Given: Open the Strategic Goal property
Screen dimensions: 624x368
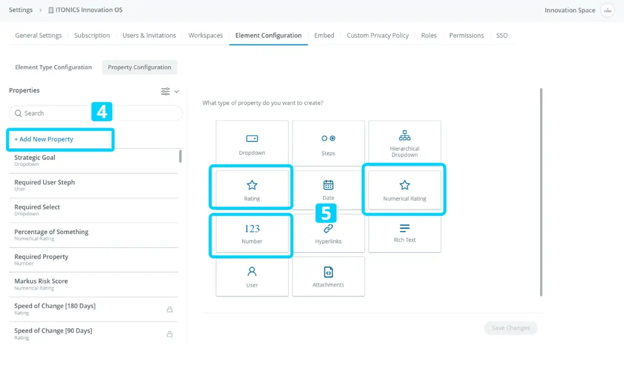Looking at the screenshot, I should click(x=94, y=161).
